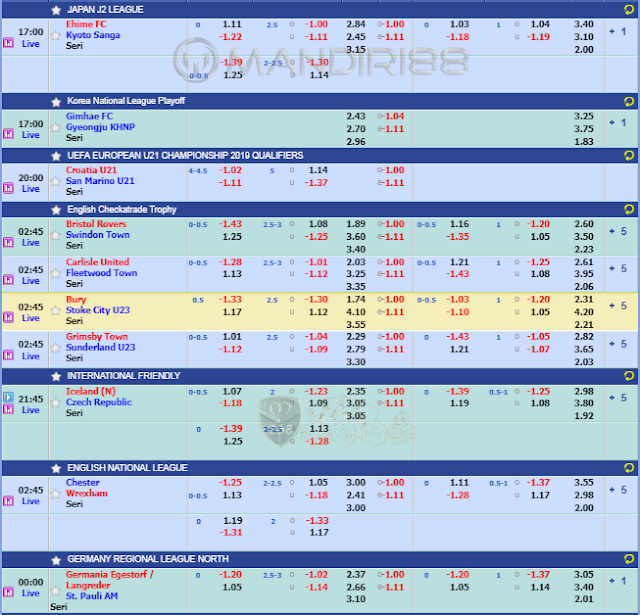Select Carlisle United over odds -1.01
Screen dimensions: 640x615
pos(316,262)
